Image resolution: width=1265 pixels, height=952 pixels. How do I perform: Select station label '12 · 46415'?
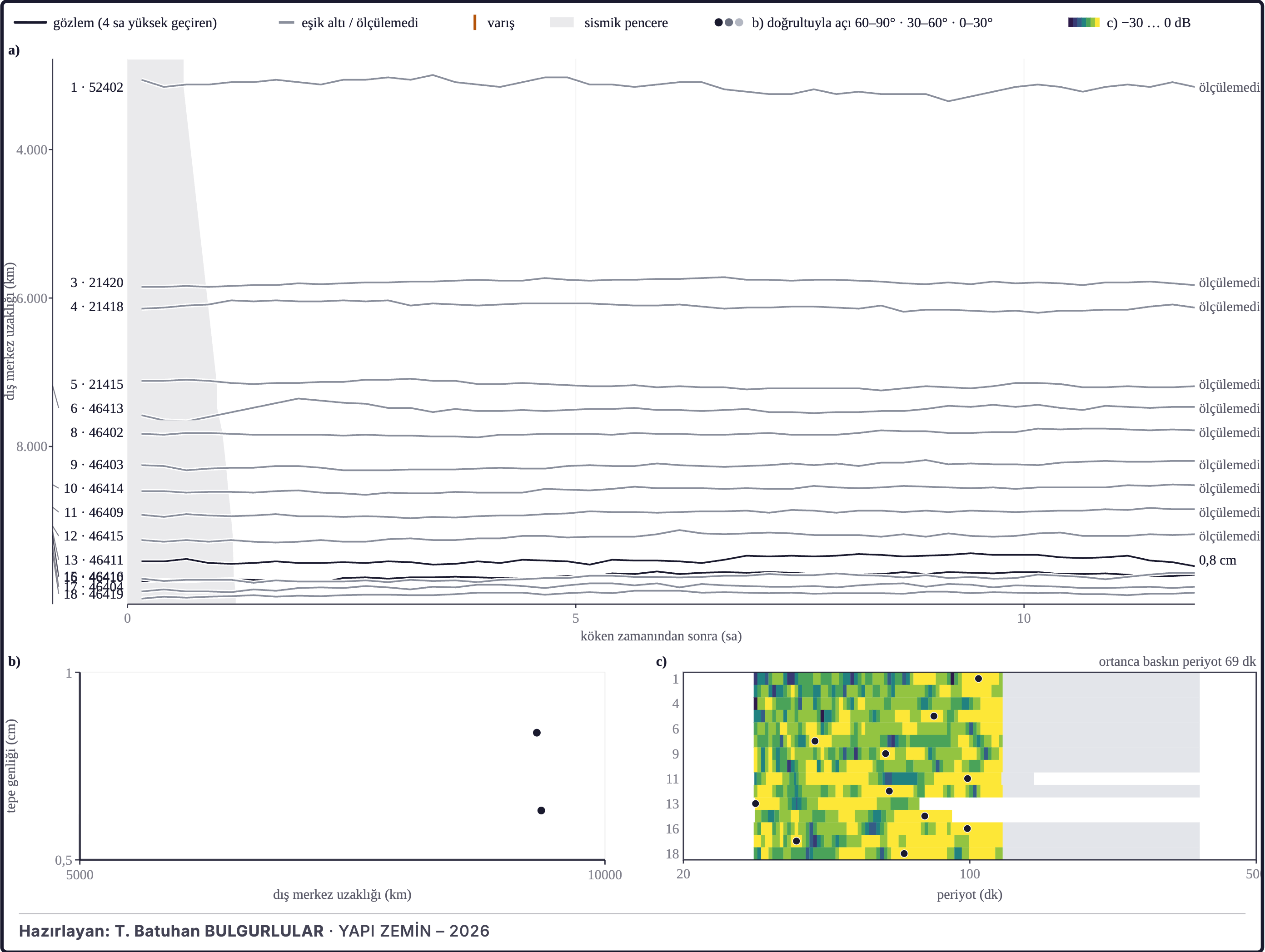93,536
